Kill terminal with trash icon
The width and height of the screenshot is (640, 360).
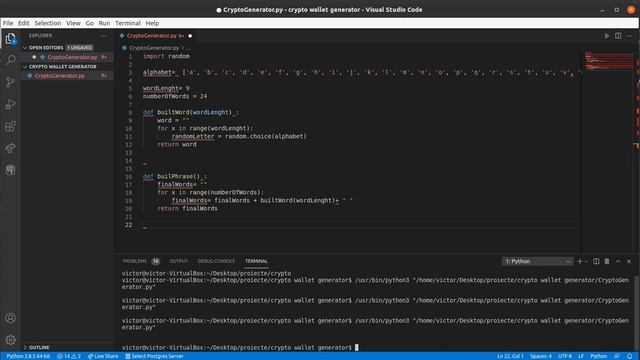[x=607, y=261]
